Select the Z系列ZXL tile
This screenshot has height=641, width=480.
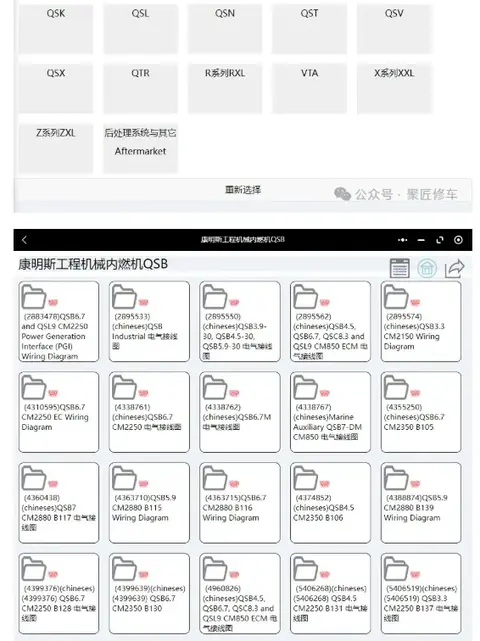pos(56,148)
